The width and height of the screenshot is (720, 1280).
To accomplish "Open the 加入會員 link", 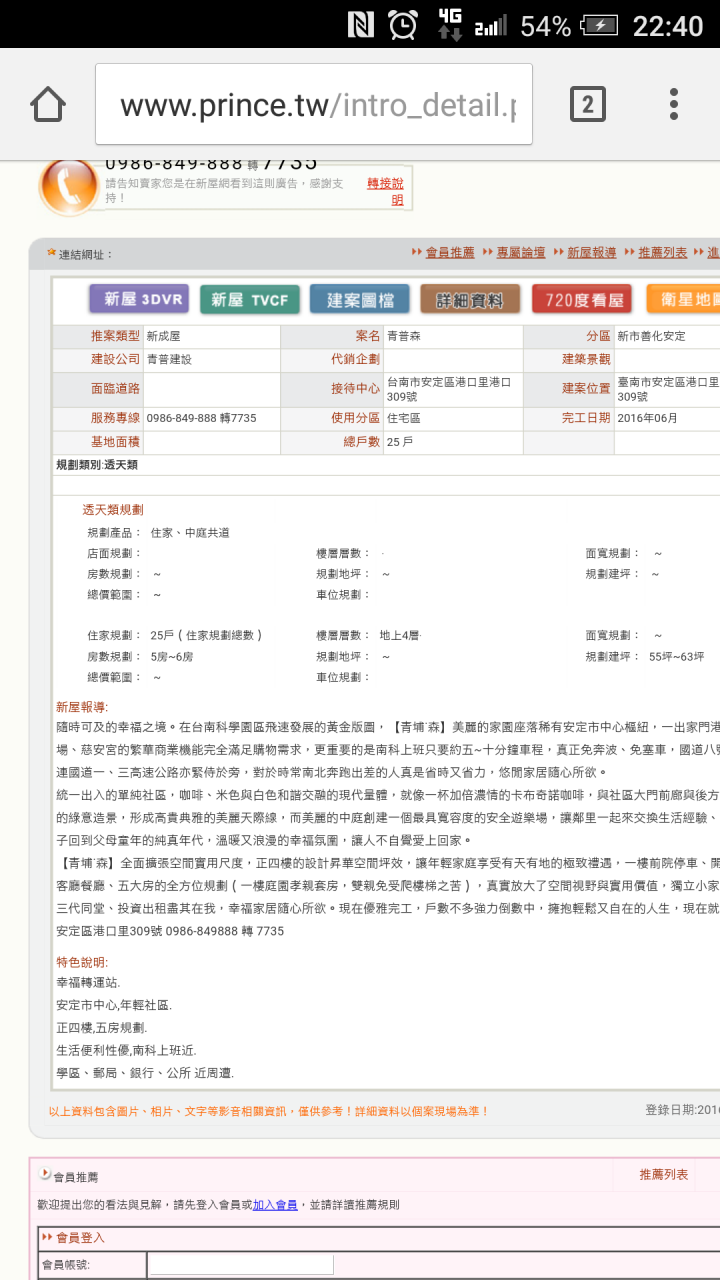I will pyautogui.click(x=275, y=1205).
